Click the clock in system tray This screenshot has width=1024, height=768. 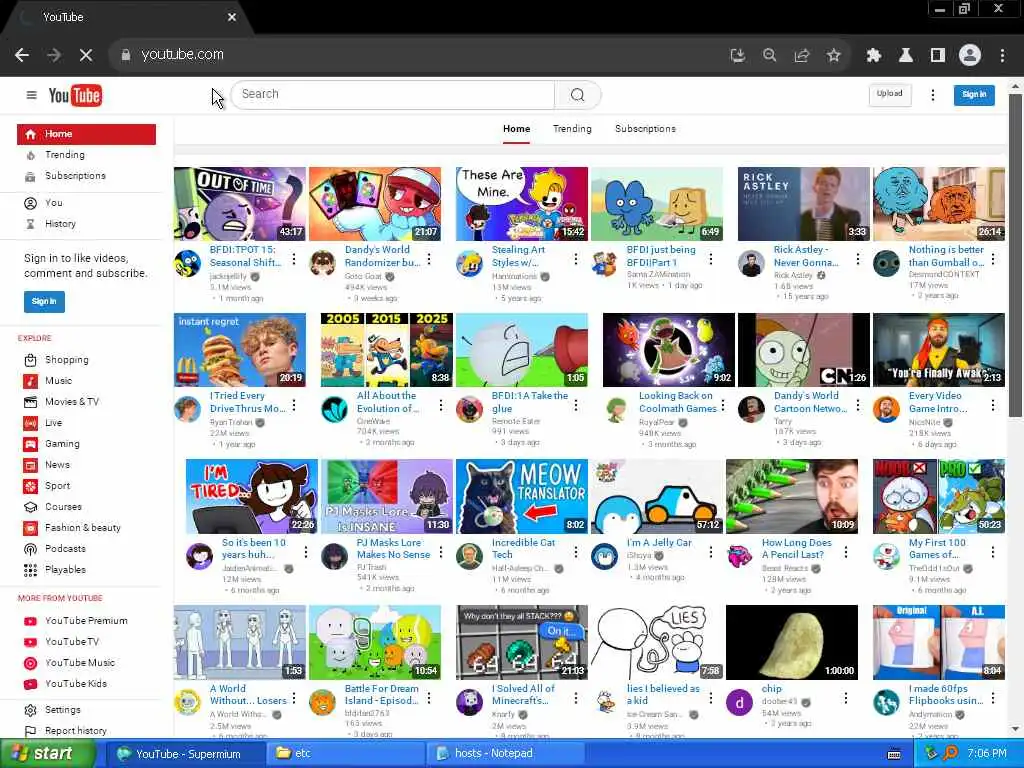click(x=987, y=753)
